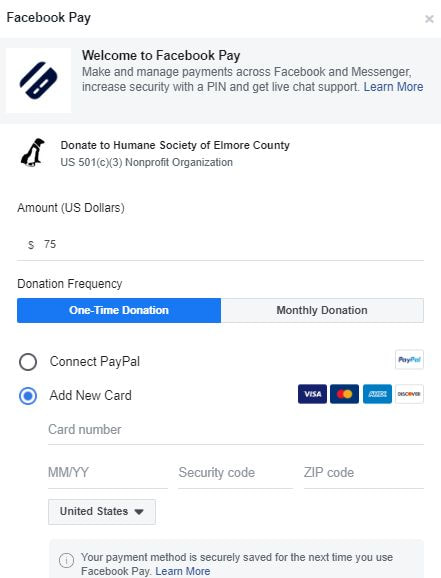Image resolution: width=441 pixels, height=578 pixels.
Task: Select the Connect PayPal radio button
Action: tap(28, 362)
